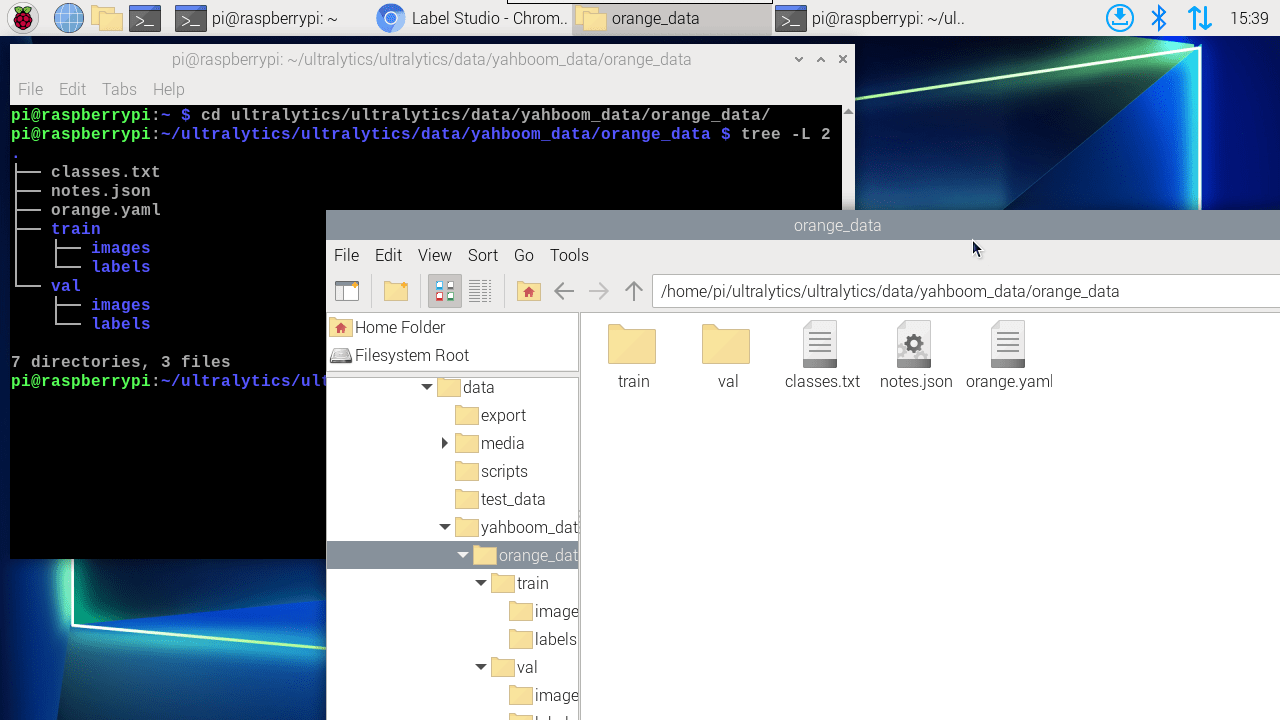Collapse the val node in the tree
The width and height of the screenshot is (1280, 720).
coord(481,667)
